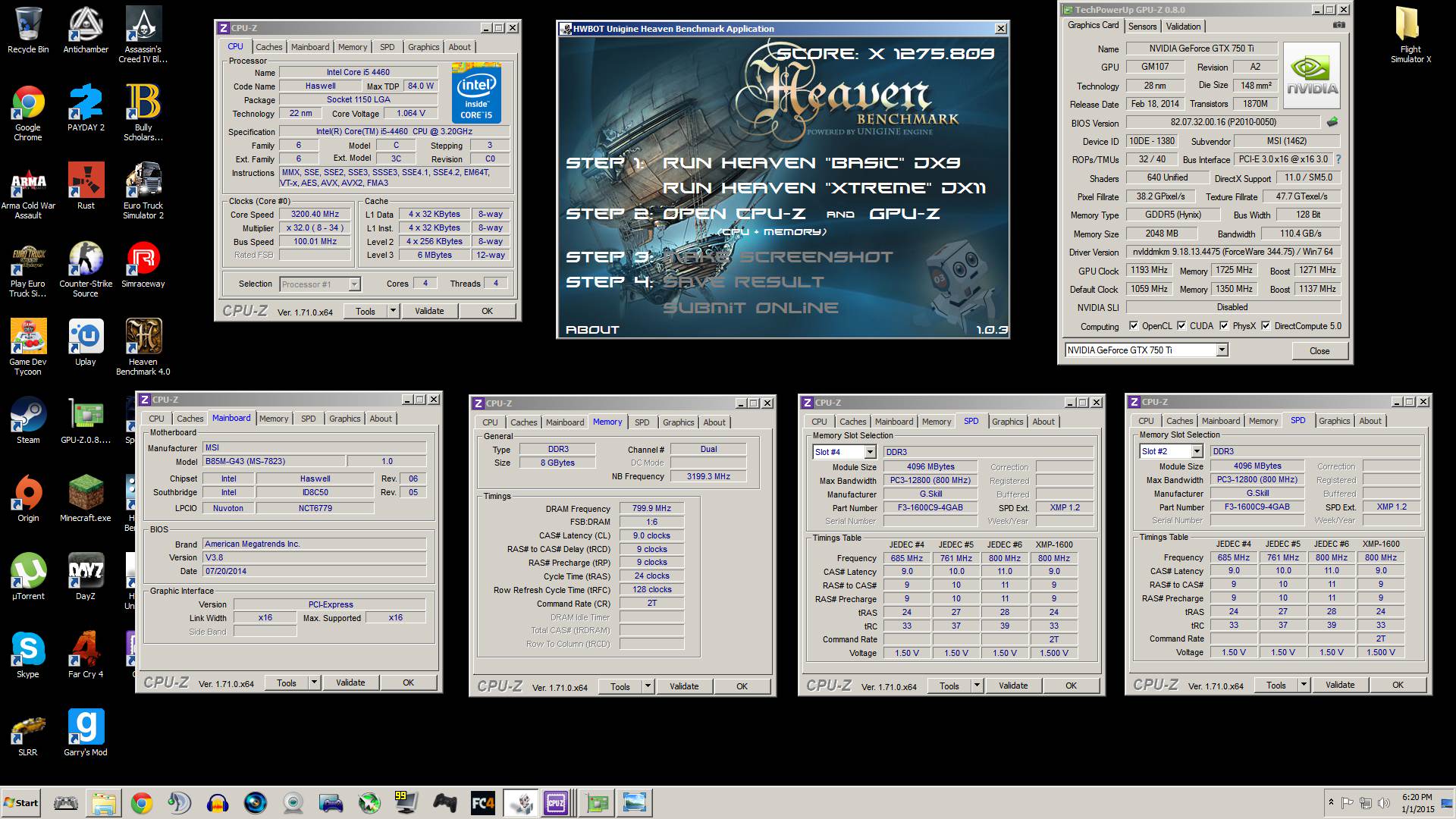1456x819 pixels.
Task: Open Garry's Mod desktop icon
Action: point(86,733)
